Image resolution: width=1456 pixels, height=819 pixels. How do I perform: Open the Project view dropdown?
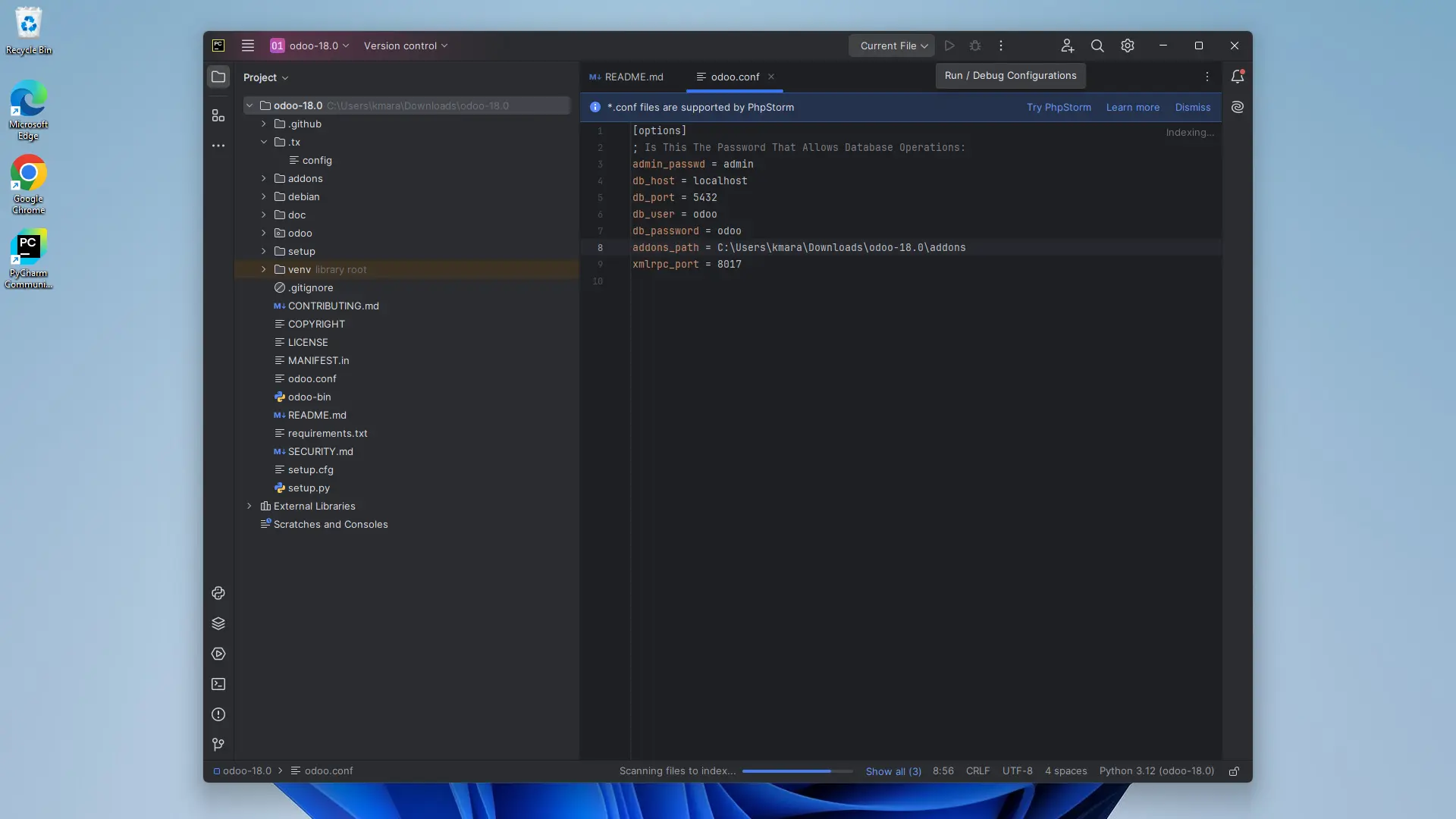pyautogui.click(x=265, y=77)
